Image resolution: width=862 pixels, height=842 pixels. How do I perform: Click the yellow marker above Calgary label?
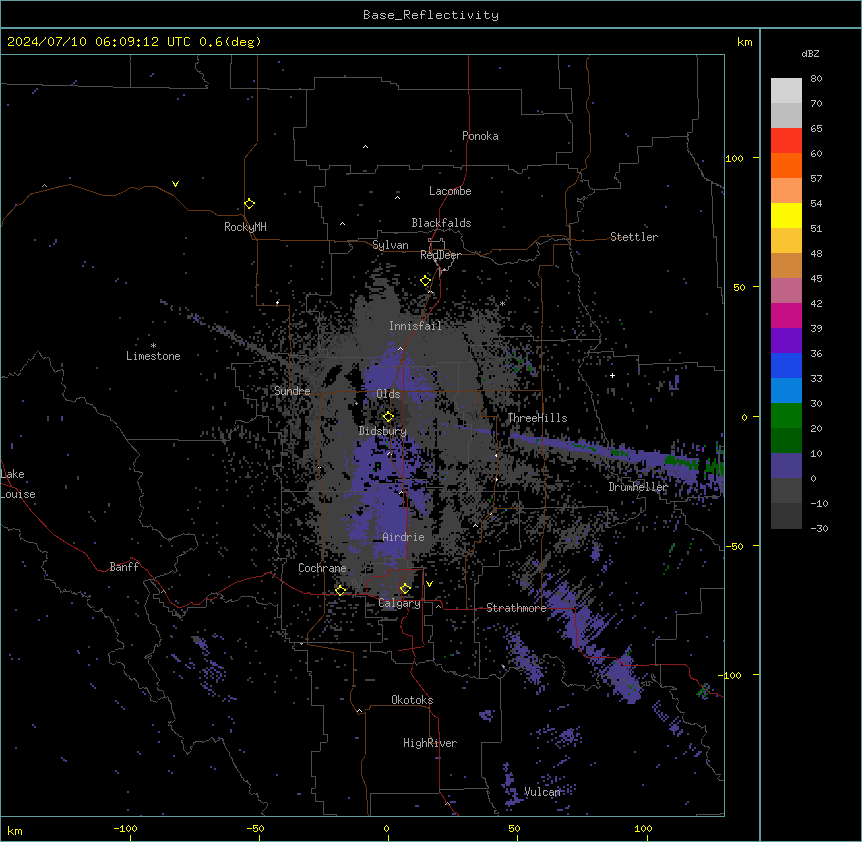[x=405, y=589]
